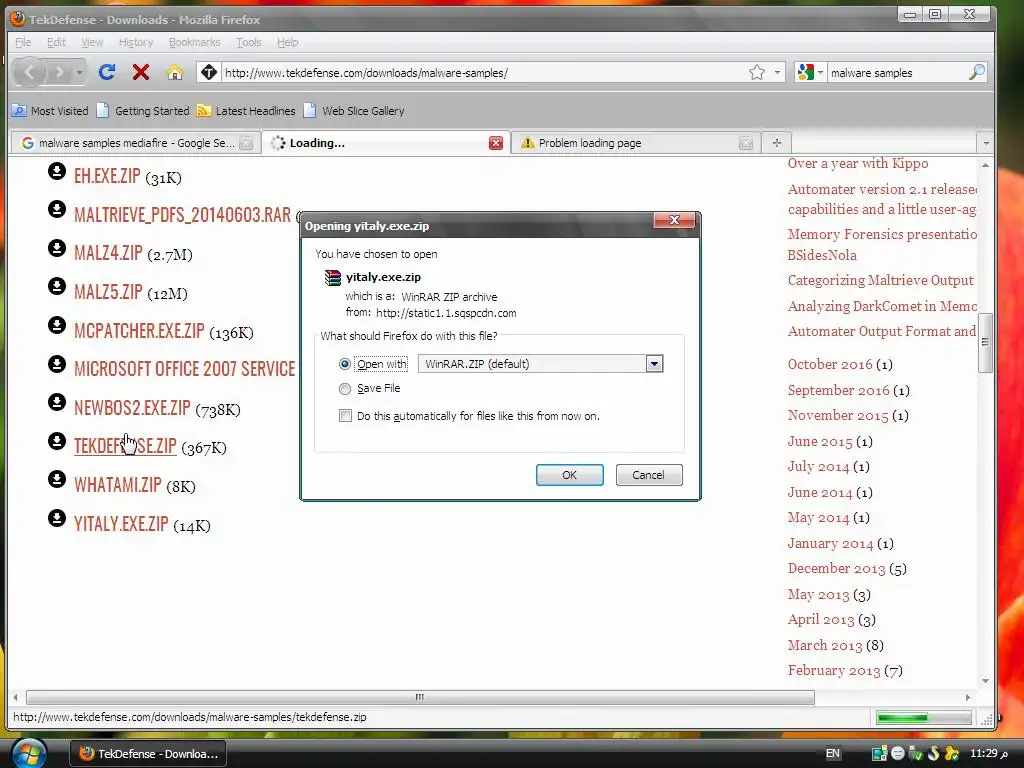The height and width of the screenshot is (768, 1024).
Task: Download icon next to EH.EXE.ZIP
Action: pyautogui.click(x=57, y=171)
